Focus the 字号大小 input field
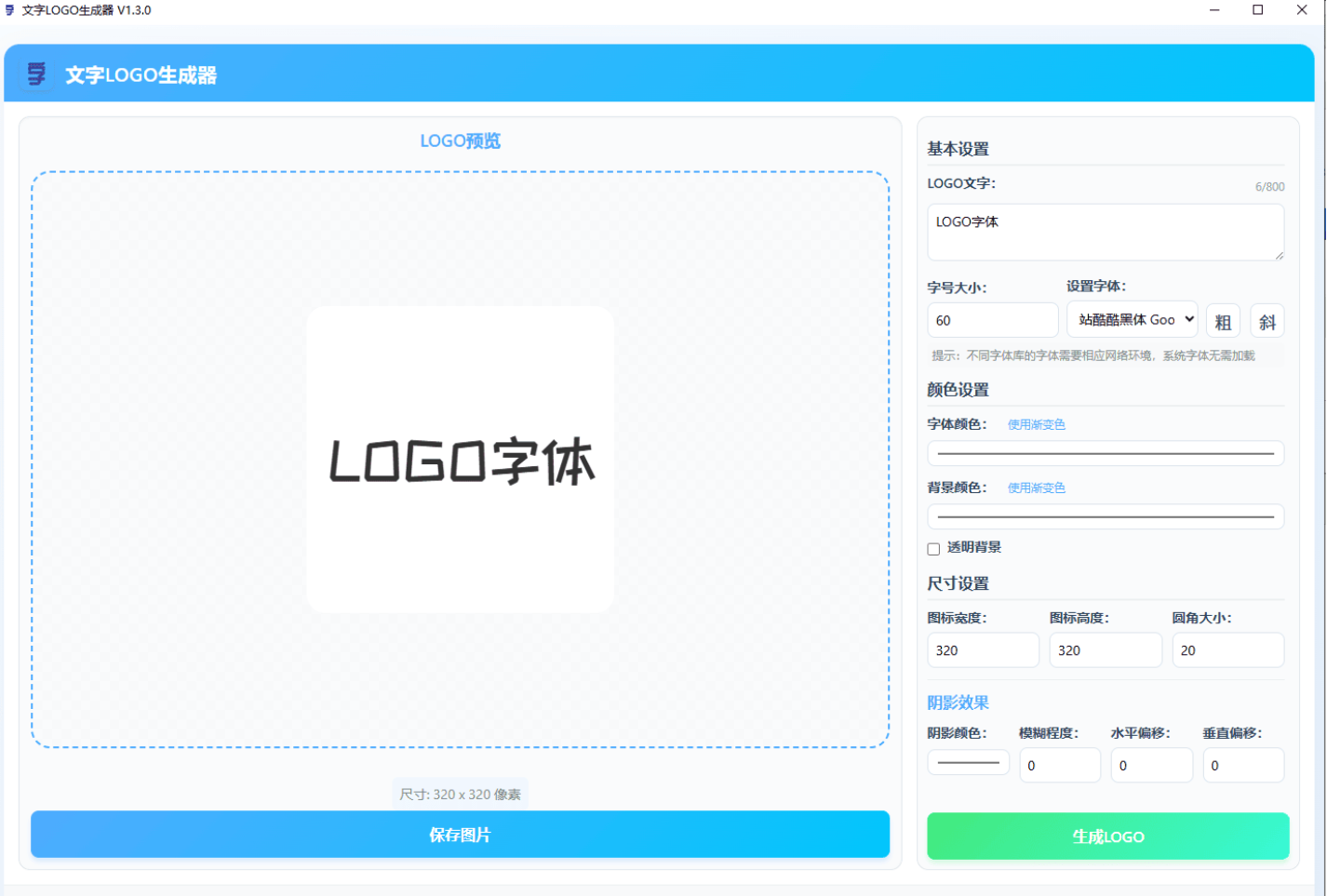Viewport: 1327px width, 896px height. pyautogui.click(x=992, y=320)
